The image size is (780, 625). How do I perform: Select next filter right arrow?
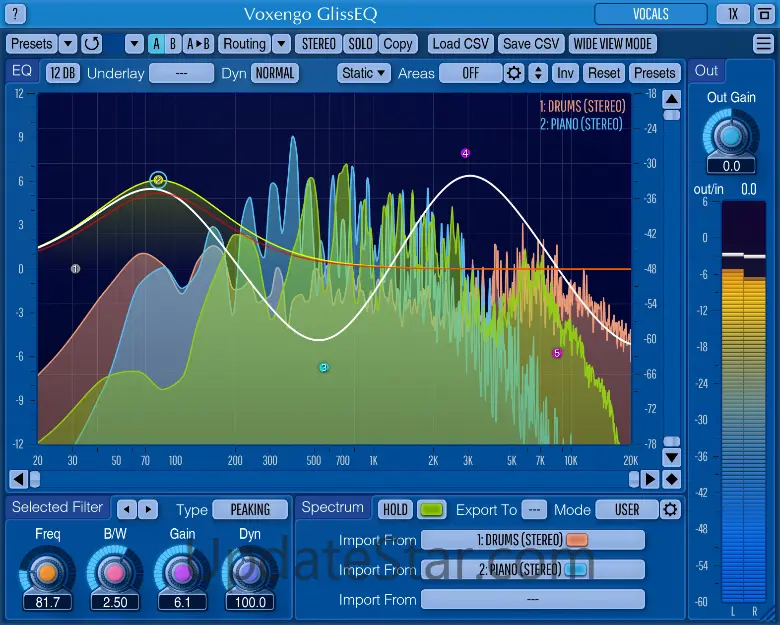click(148, 510)
